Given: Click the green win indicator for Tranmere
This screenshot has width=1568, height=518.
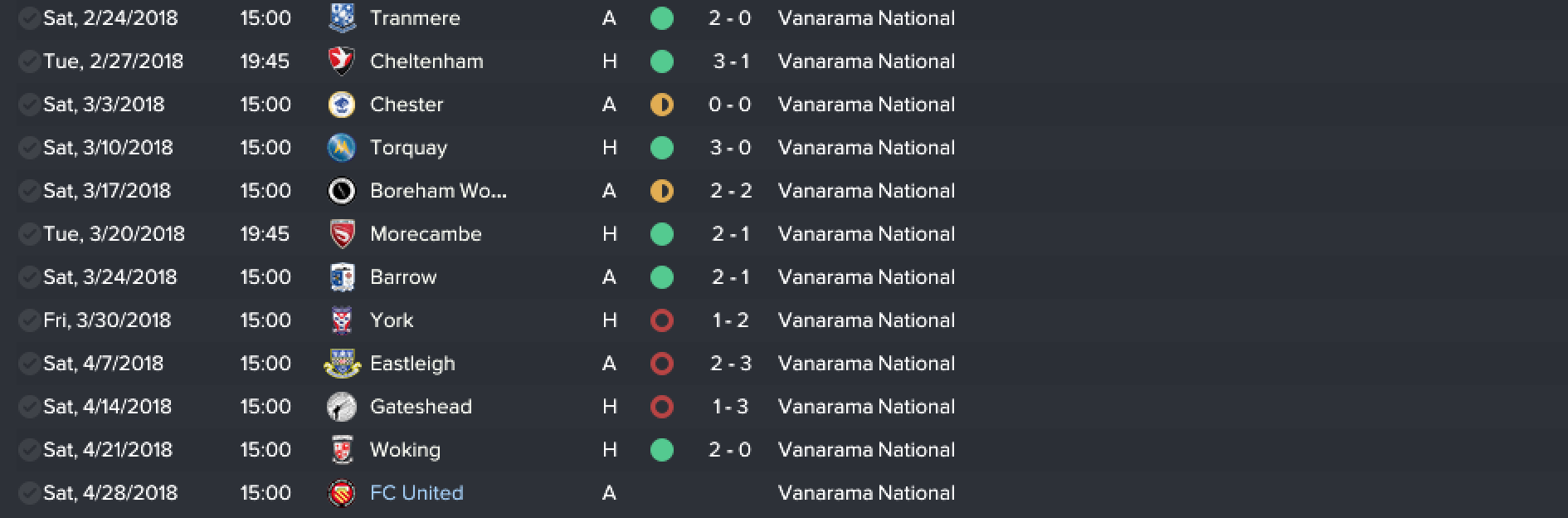Looking at the screenshot, I should pyautogui.click(x=661, y=18).
